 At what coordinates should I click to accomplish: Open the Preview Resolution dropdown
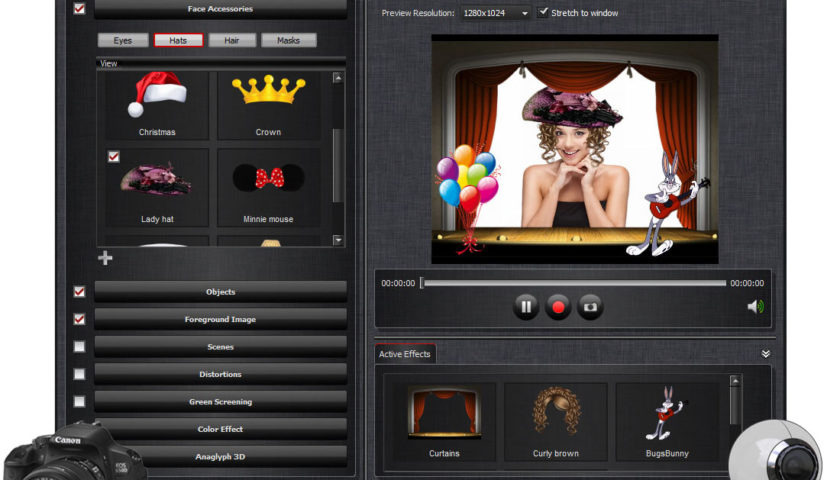(x=496, y=13)
